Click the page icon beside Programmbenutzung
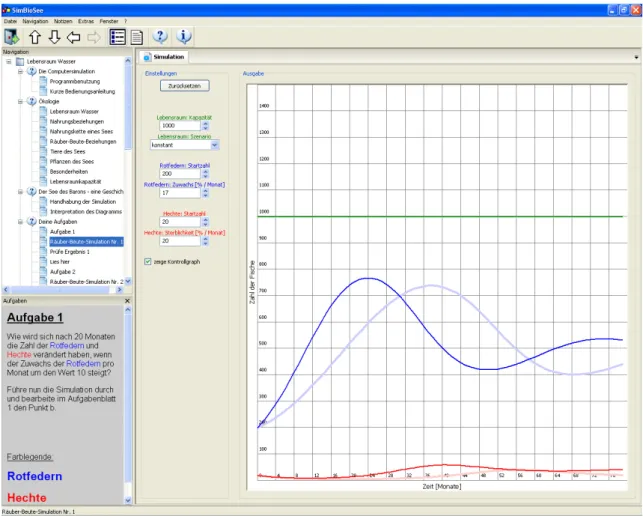Viewport: 643px width, 516px height. [43, 81]
